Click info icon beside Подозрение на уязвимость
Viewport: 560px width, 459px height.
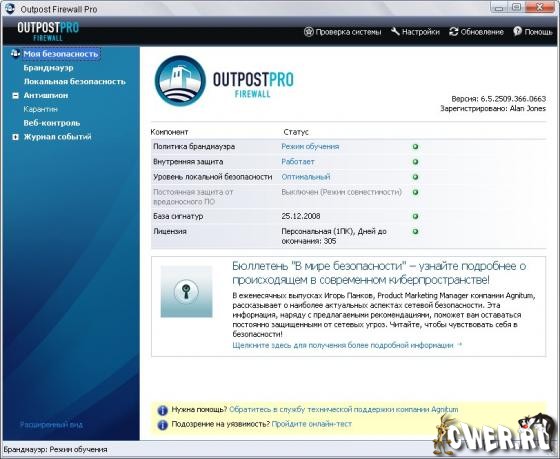point(162,425)
